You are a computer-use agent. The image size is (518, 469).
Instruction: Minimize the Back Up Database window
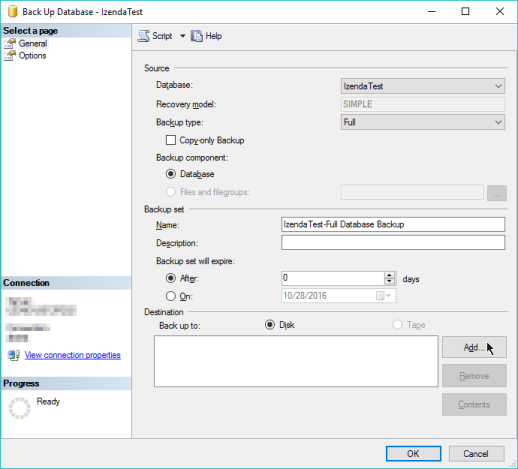(432, 11)
